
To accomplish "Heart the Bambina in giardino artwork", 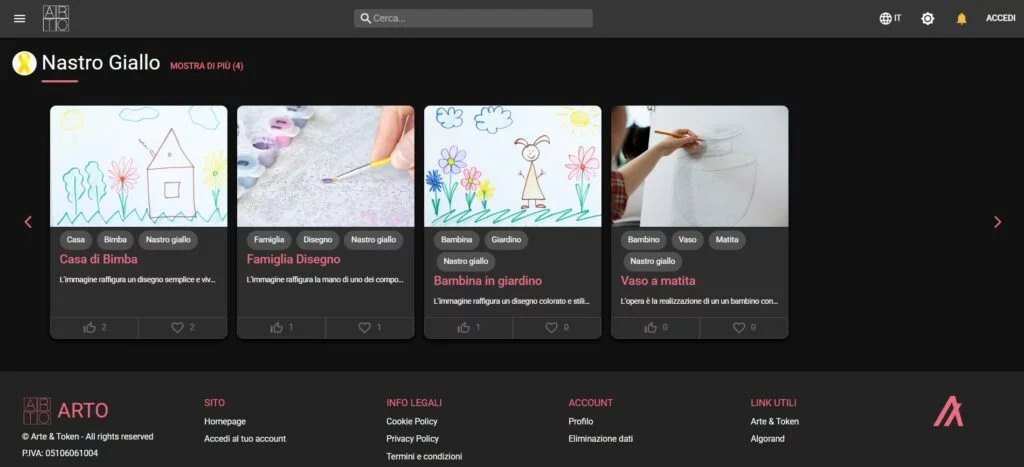I will [x=557, y=327].
